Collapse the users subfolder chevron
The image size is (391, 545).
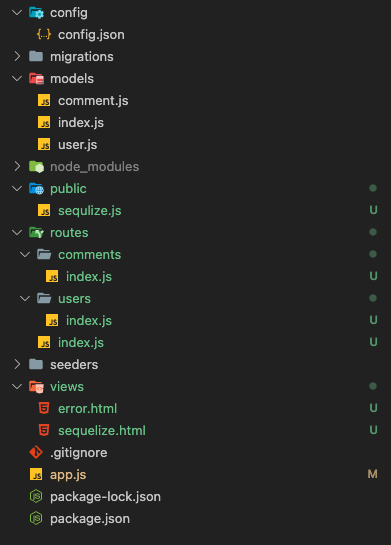click(x=25, y=298)
